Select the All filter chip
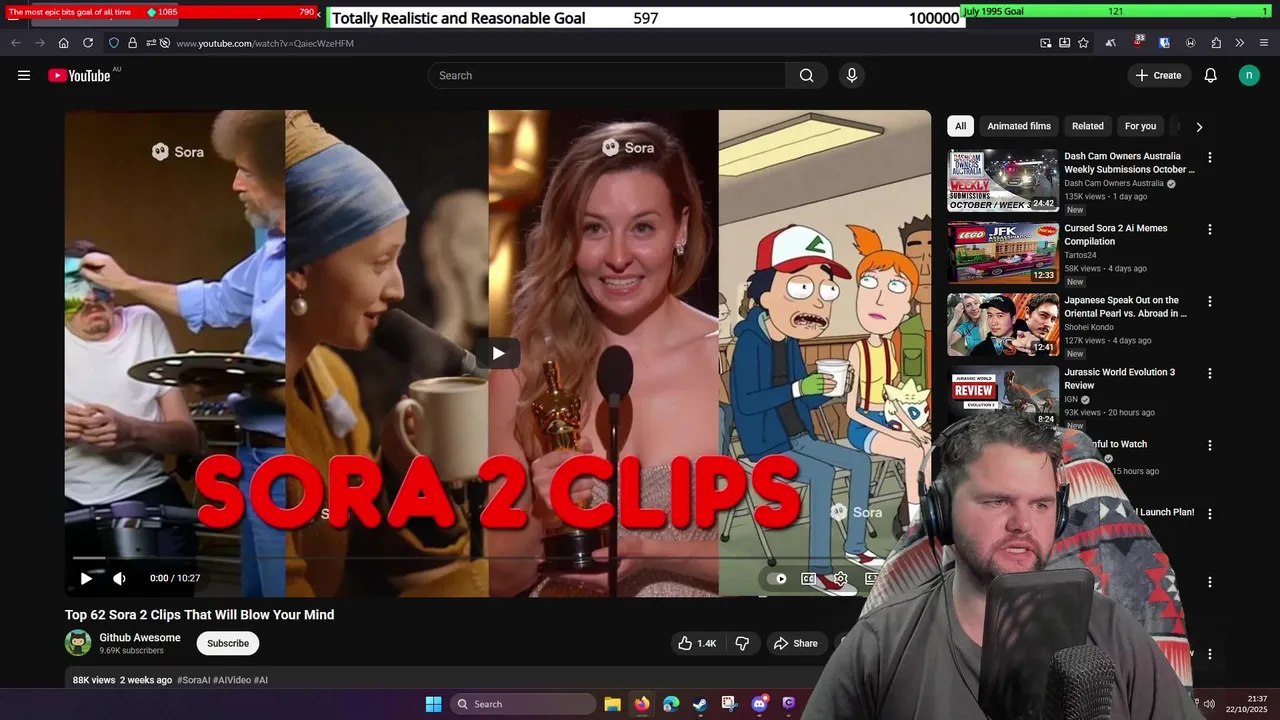 pos(960,126)
